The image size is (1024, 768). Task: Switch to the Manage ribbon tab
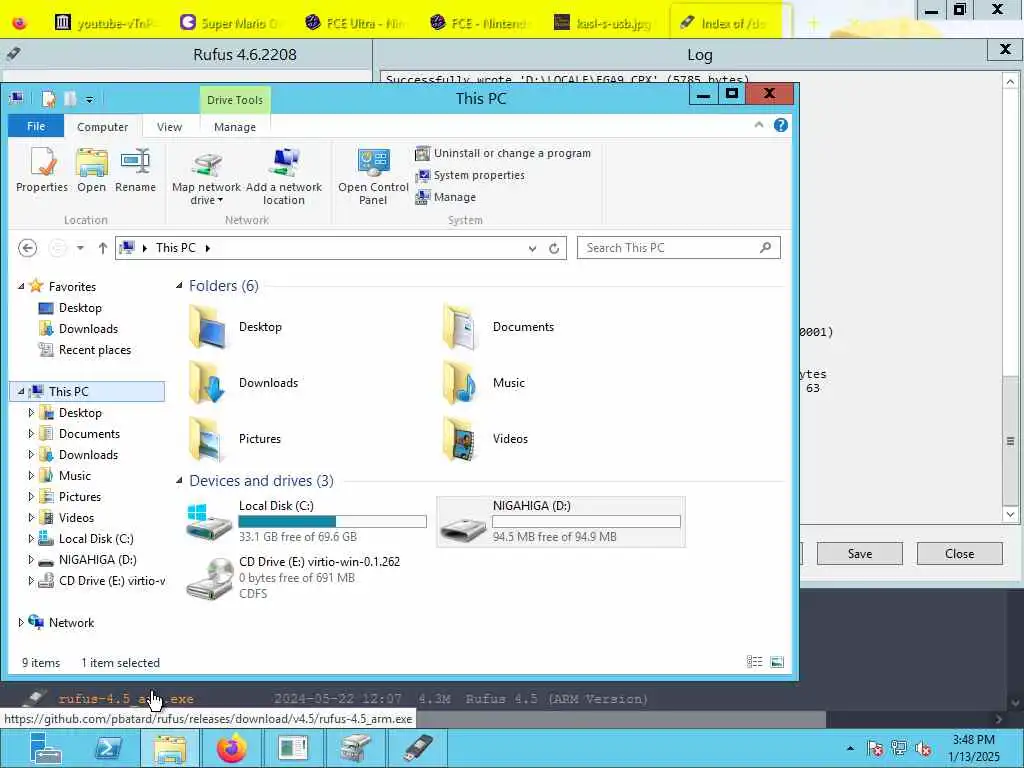(234, 127)
